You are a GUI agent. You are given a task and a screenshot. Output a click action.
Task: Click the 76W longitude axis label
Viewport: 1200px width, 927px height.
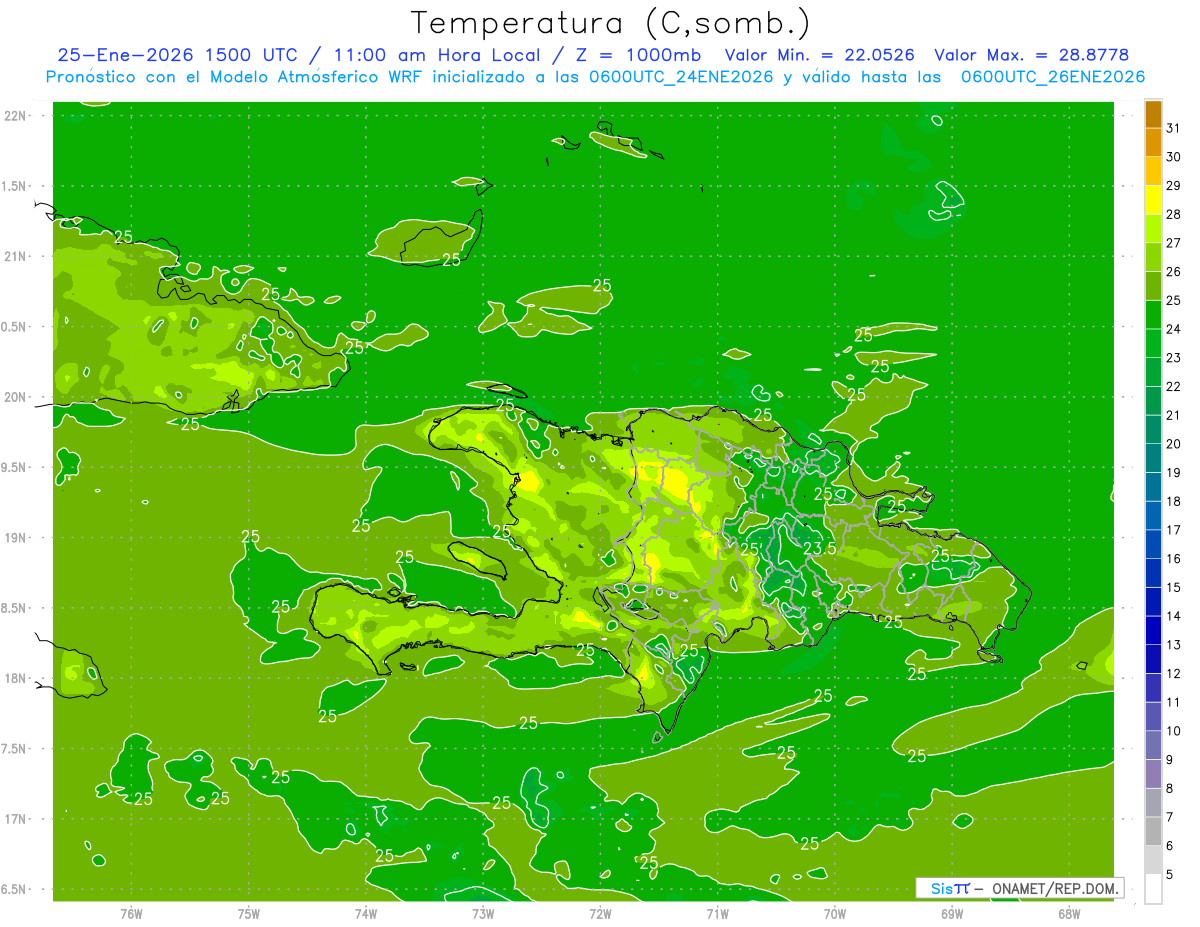pos(131,913)
